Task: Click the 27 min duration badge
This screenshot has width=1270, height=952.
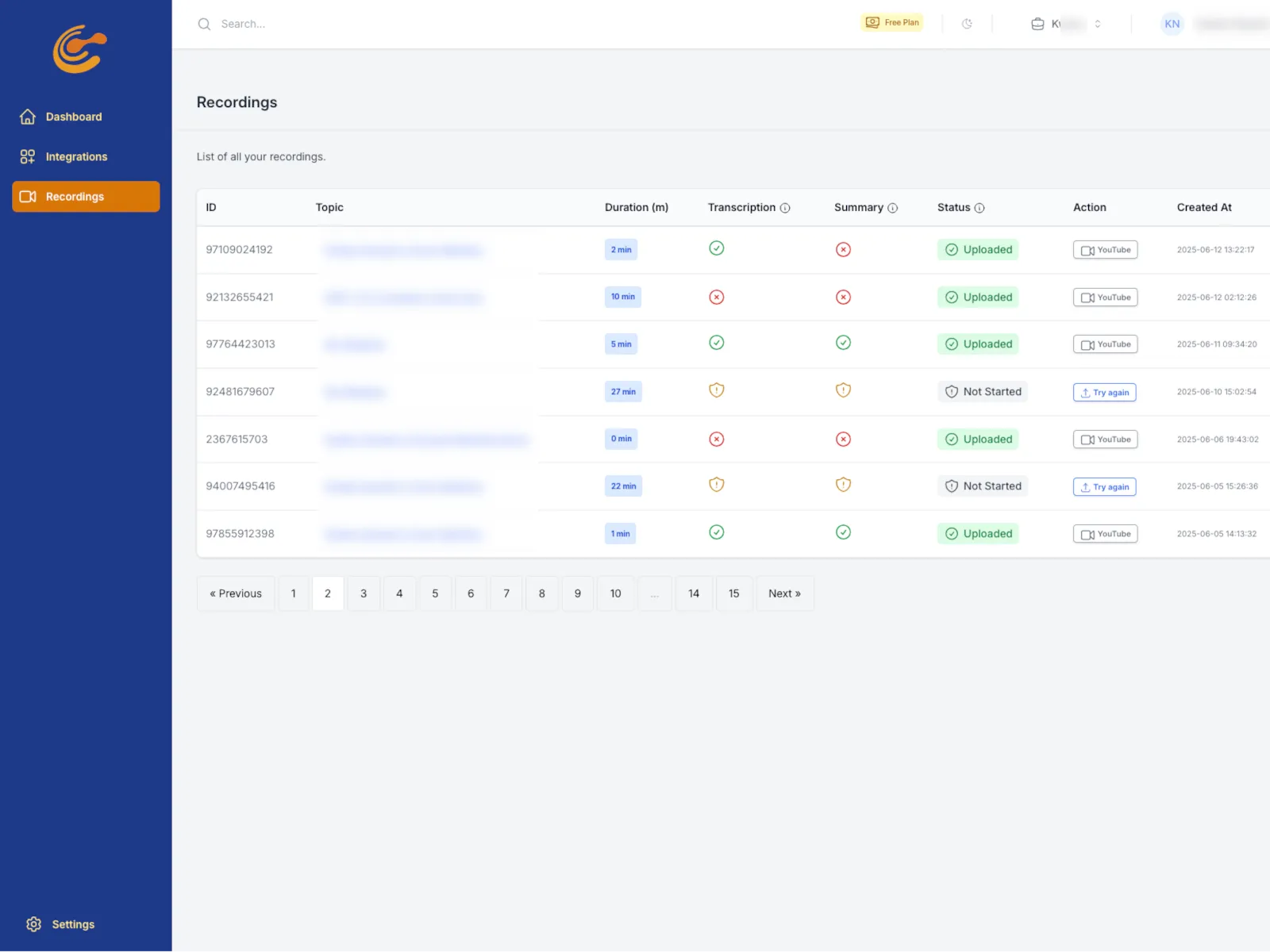Action: 623,392
